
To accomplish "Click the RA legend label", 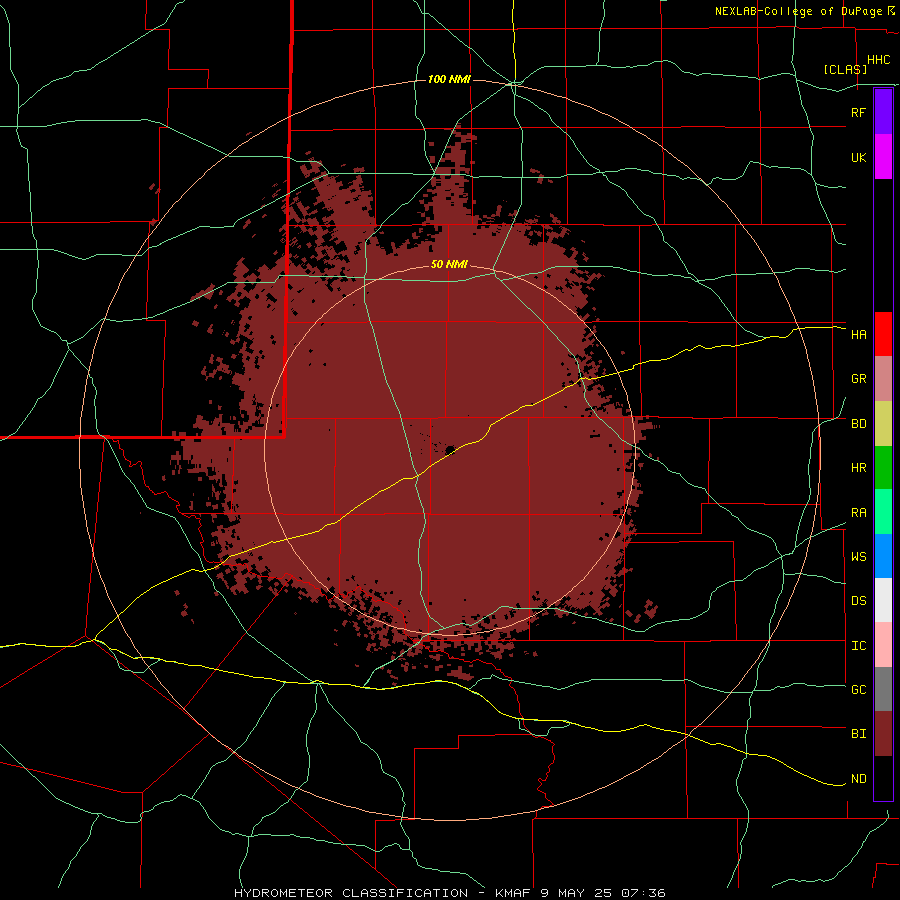I will pyautogui.click(x=858, y=513).
